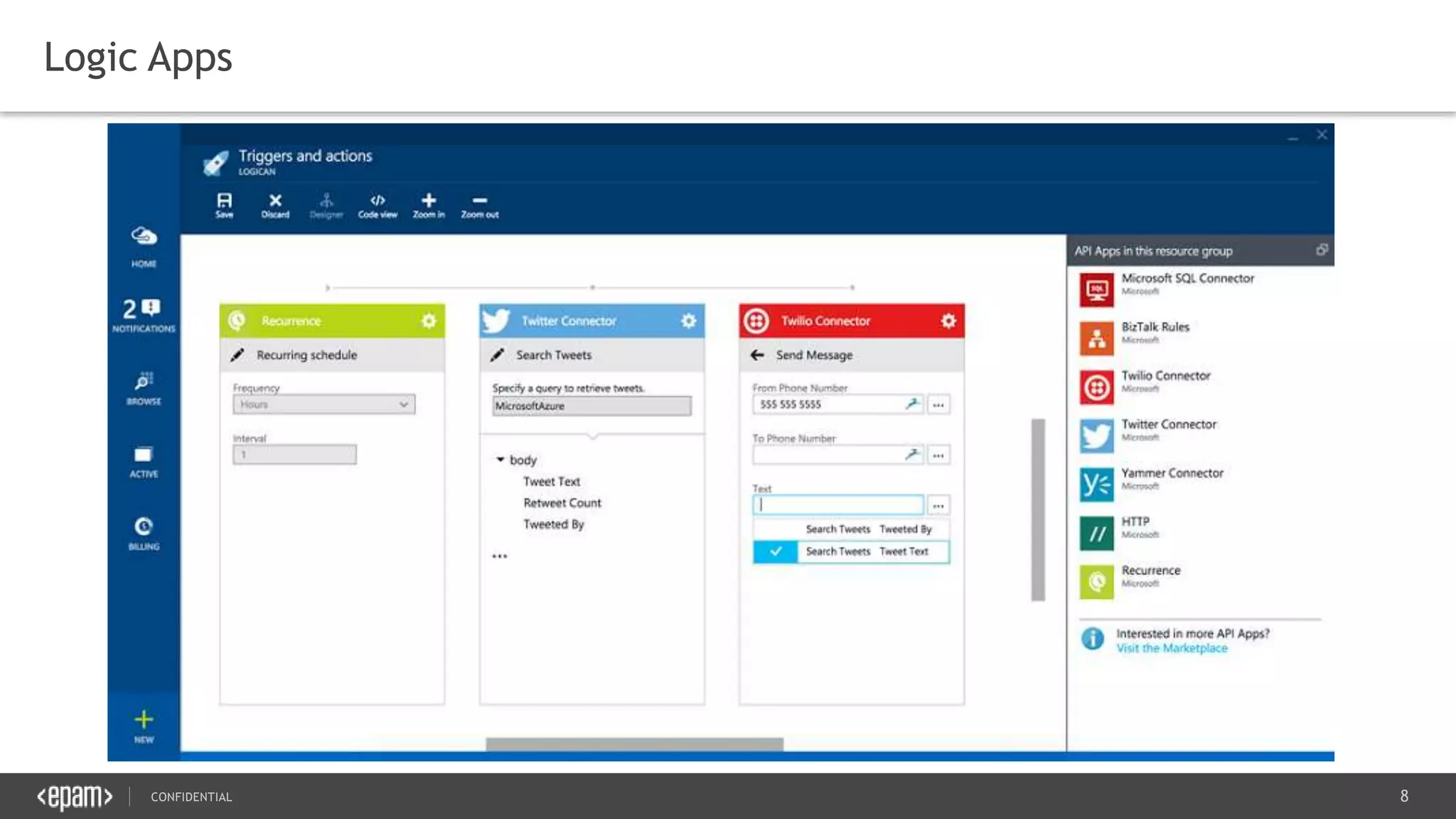This screenshot has width=1456, height=819.
Task: Select Tweeted By output
Action: 554,524
